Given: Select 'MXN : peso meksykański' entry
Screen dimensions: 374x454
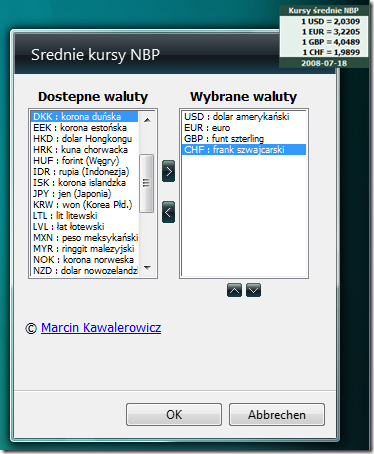Looking at the screenshot, I should click(84, 237).
